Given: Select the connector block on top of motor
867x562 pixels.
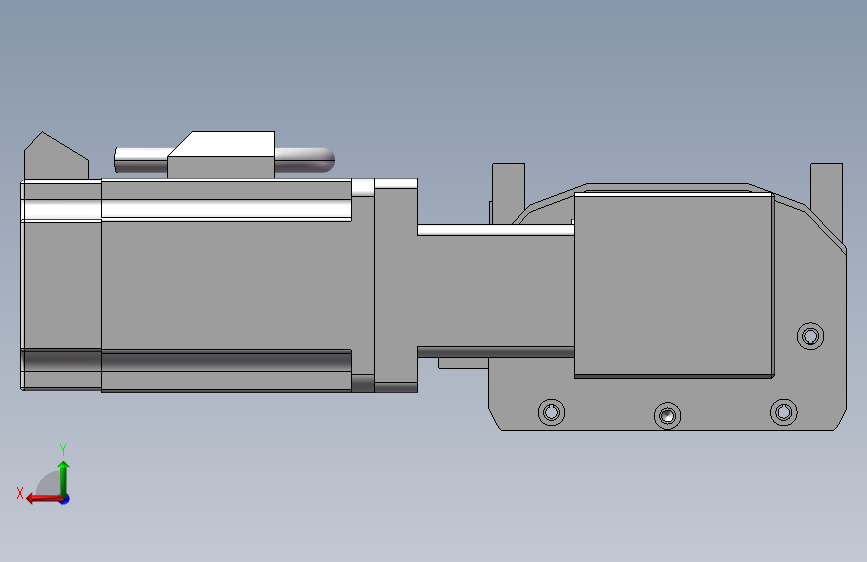Looking at the screenshot, I should coord(221,155).
